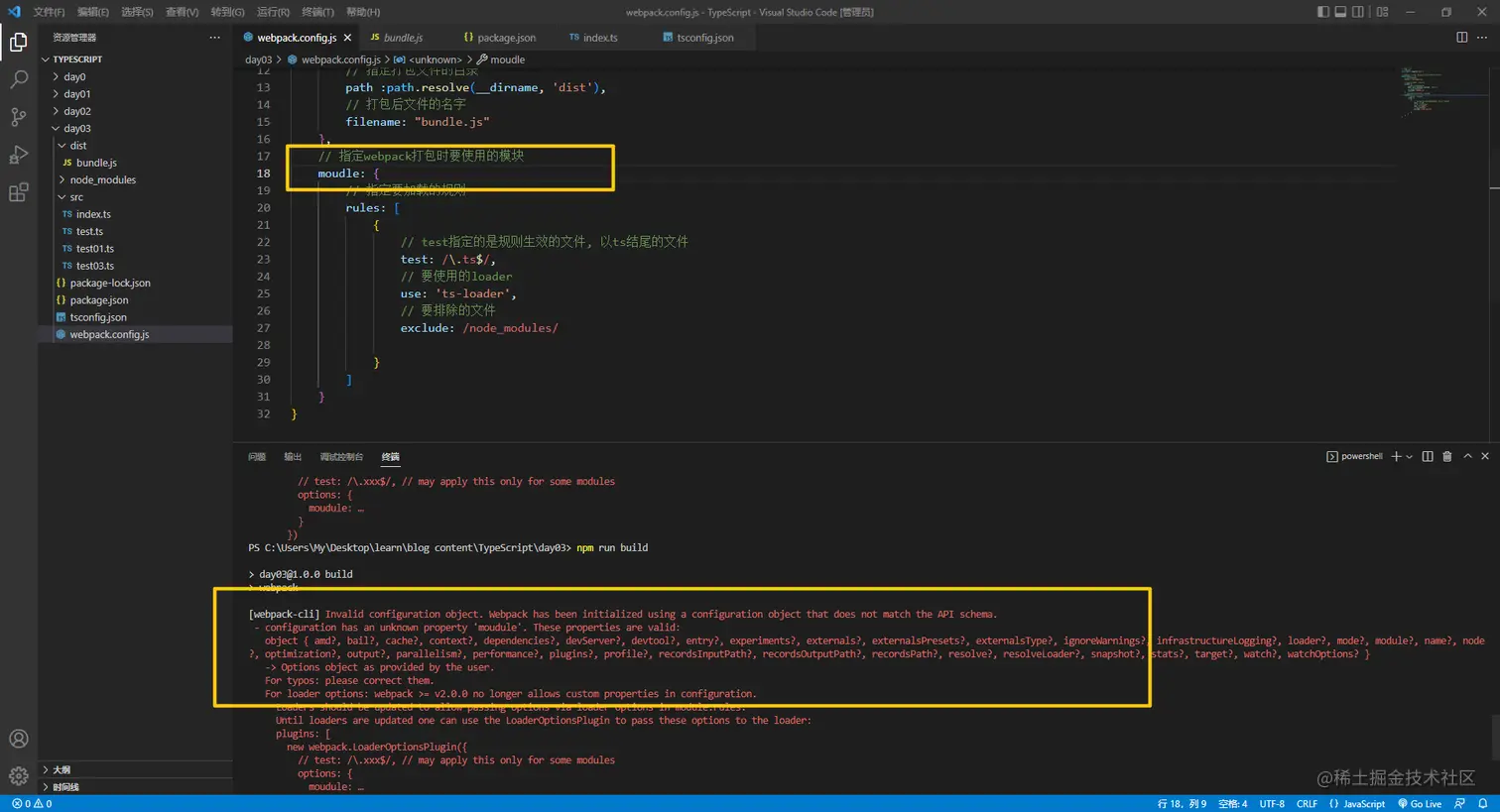Open the Search view in activity bar

[x=18, y=80]
